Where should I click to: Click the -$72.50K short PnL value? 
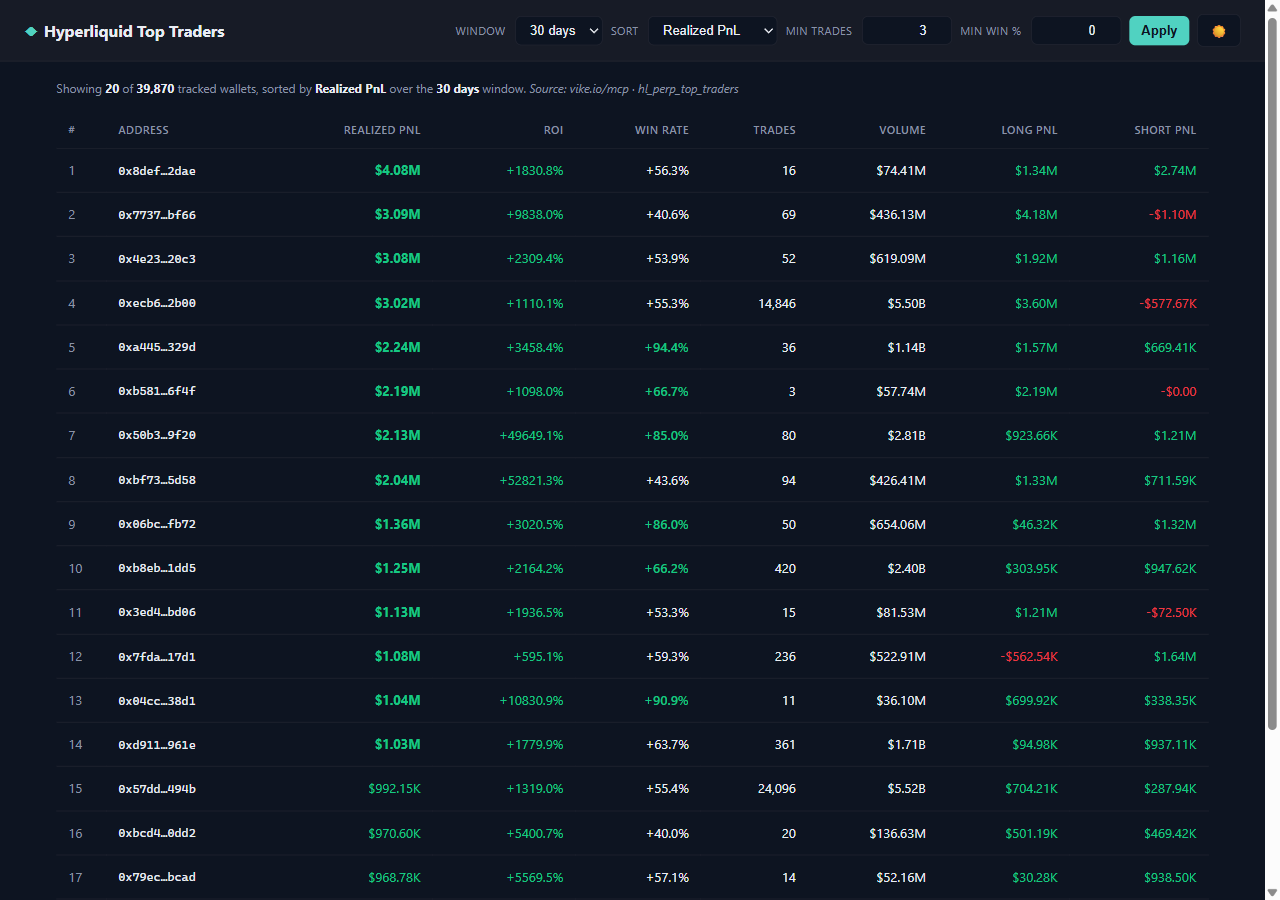point(1172,612)
